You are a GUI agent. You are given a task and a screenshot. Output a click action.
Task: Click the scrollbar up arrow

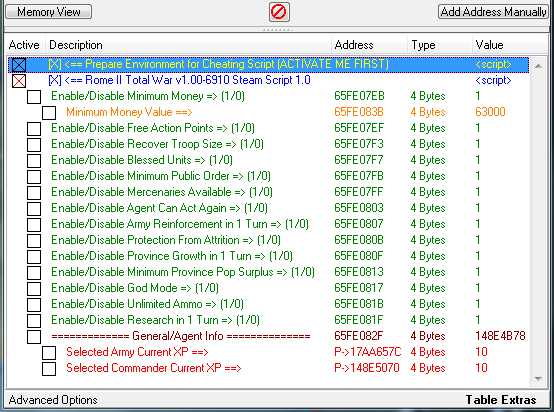(538, 66)
